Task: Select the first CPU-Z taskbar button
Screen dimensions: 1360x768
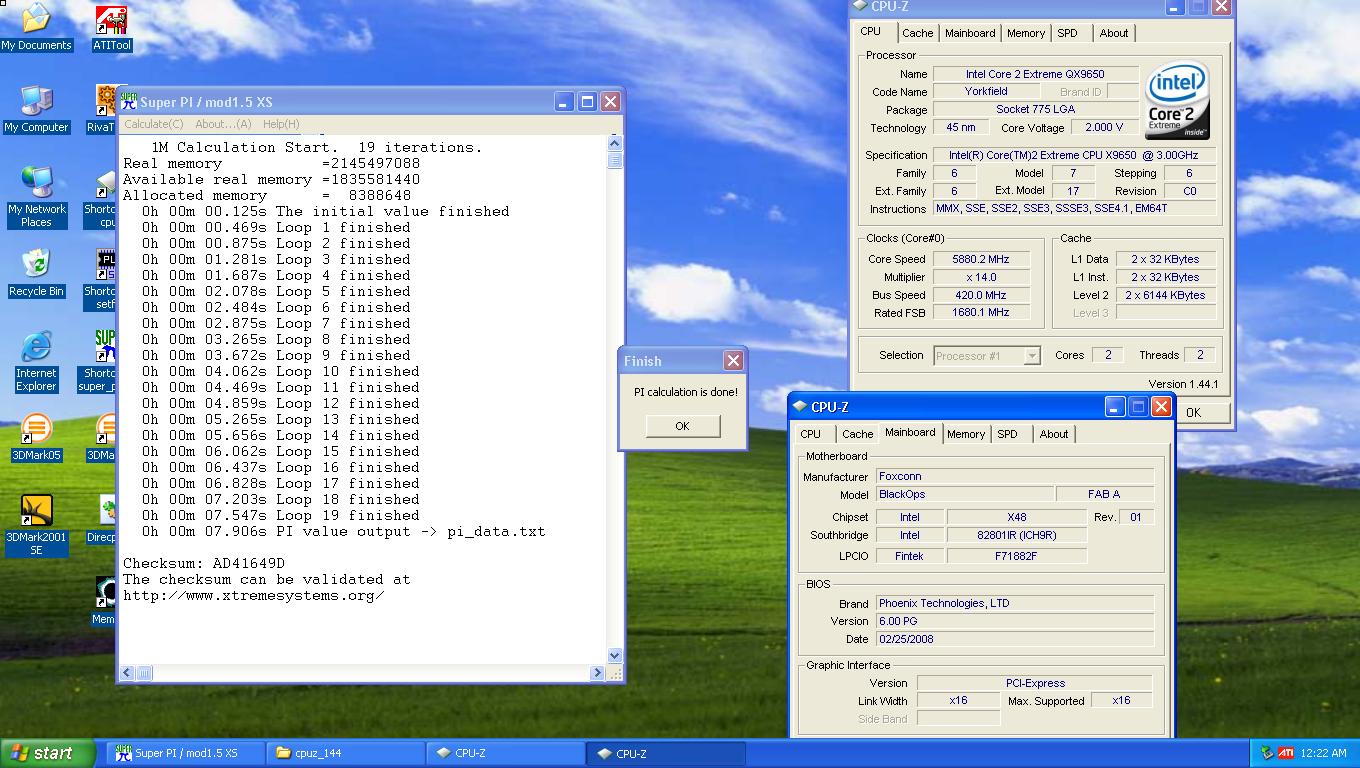Action: point(506,753)
